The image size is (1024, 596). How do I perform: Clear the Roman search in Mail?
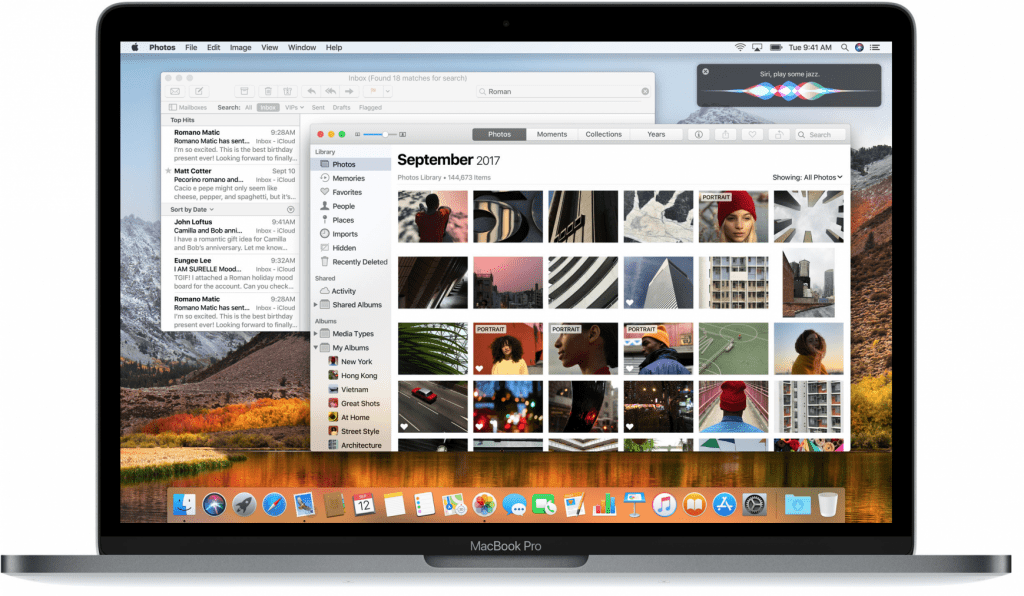click(645, 91)
